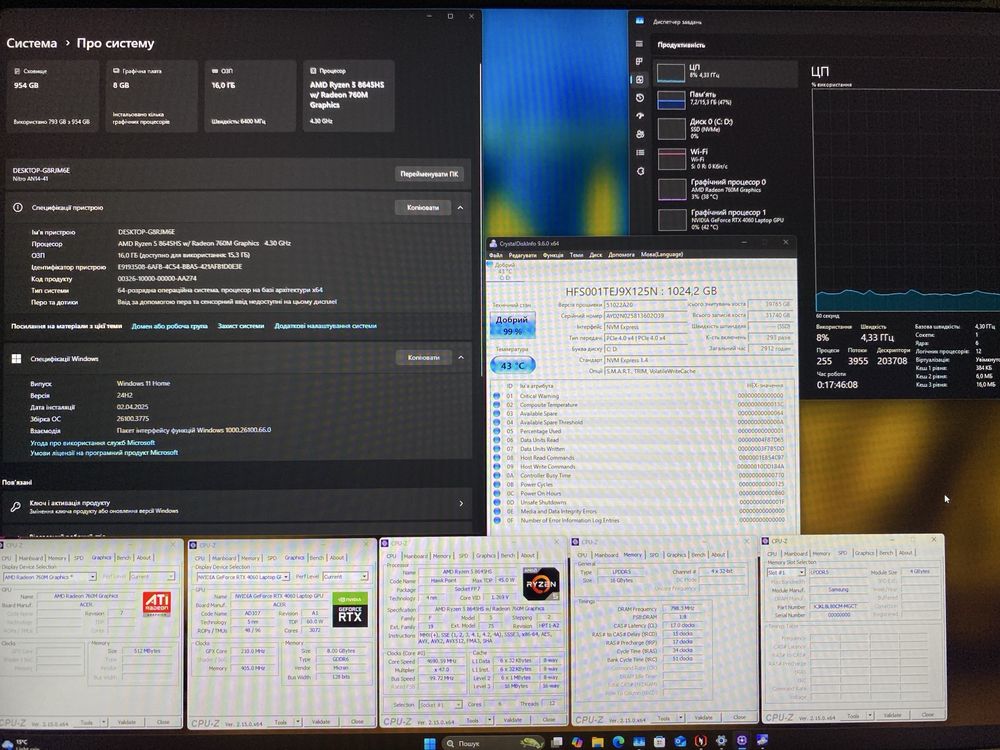This screenshot has height=750, width=1000.
Task: Open Microsoft Edge from the taskbar
Action: tap(618, 742)
